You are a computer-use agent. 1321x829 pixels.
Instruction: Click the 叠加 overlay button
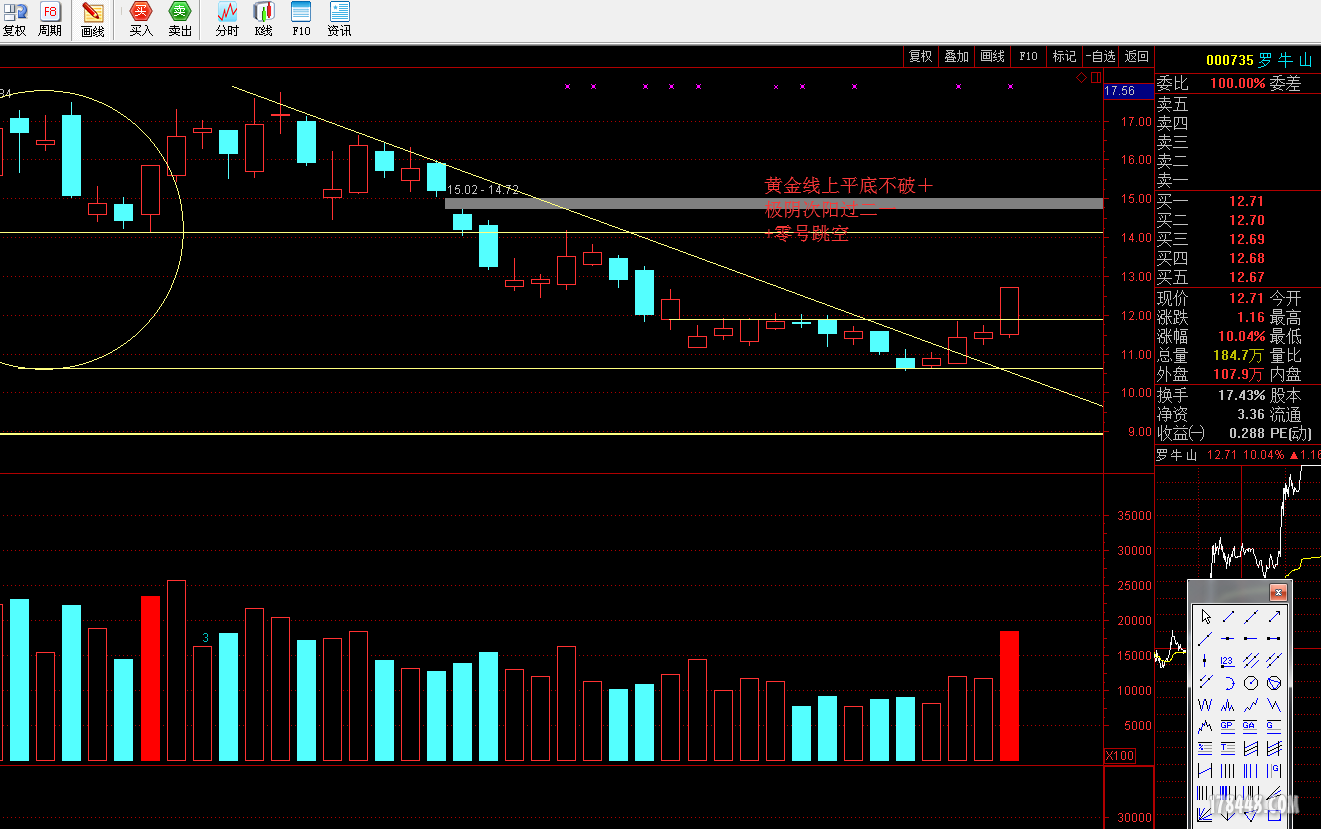(x=956, y=57)
